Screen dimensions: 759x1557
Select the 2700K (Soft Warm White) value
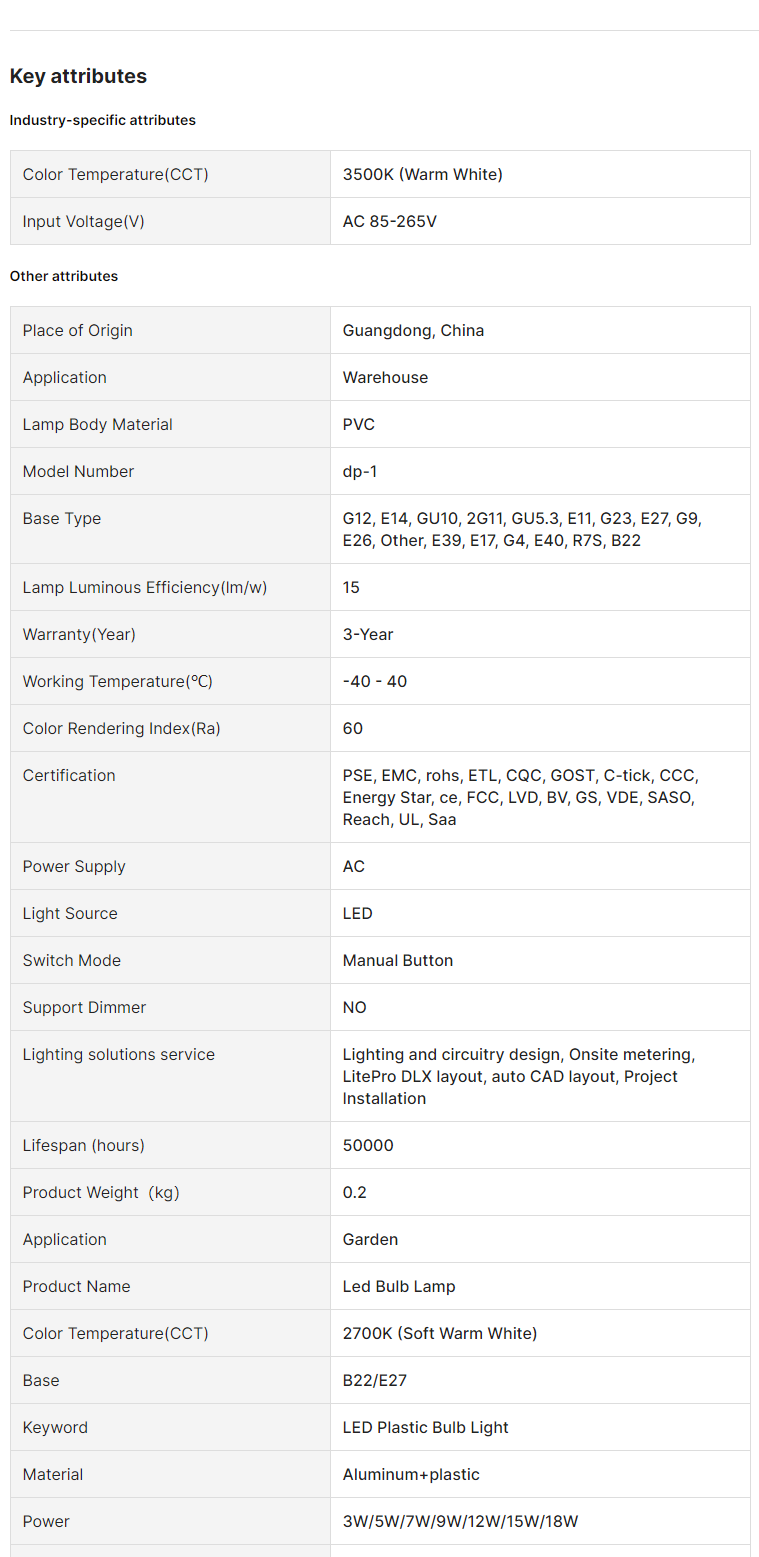[439, 1333]
